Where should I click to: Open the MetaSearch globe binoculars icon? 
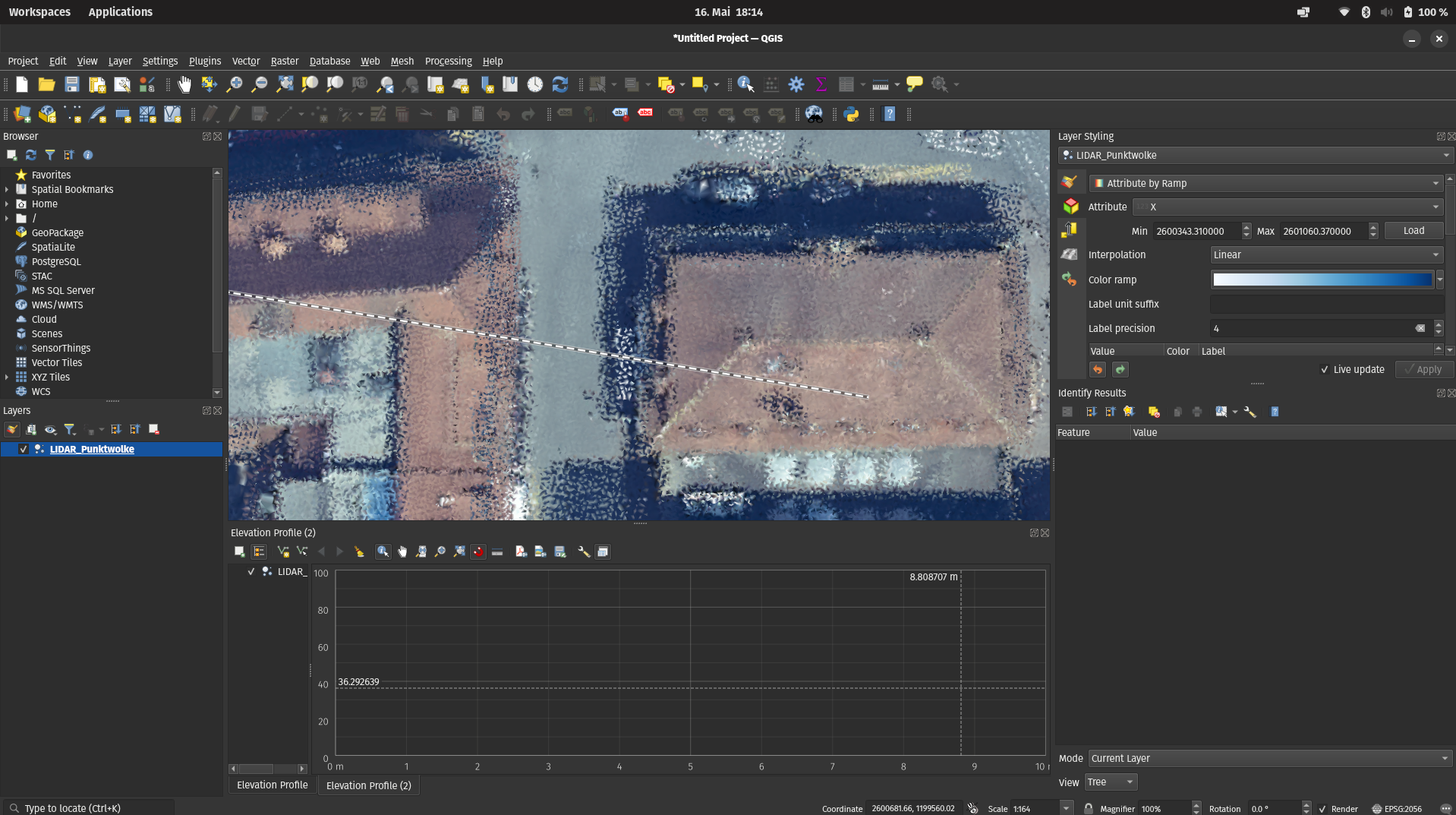click(815, 114)
